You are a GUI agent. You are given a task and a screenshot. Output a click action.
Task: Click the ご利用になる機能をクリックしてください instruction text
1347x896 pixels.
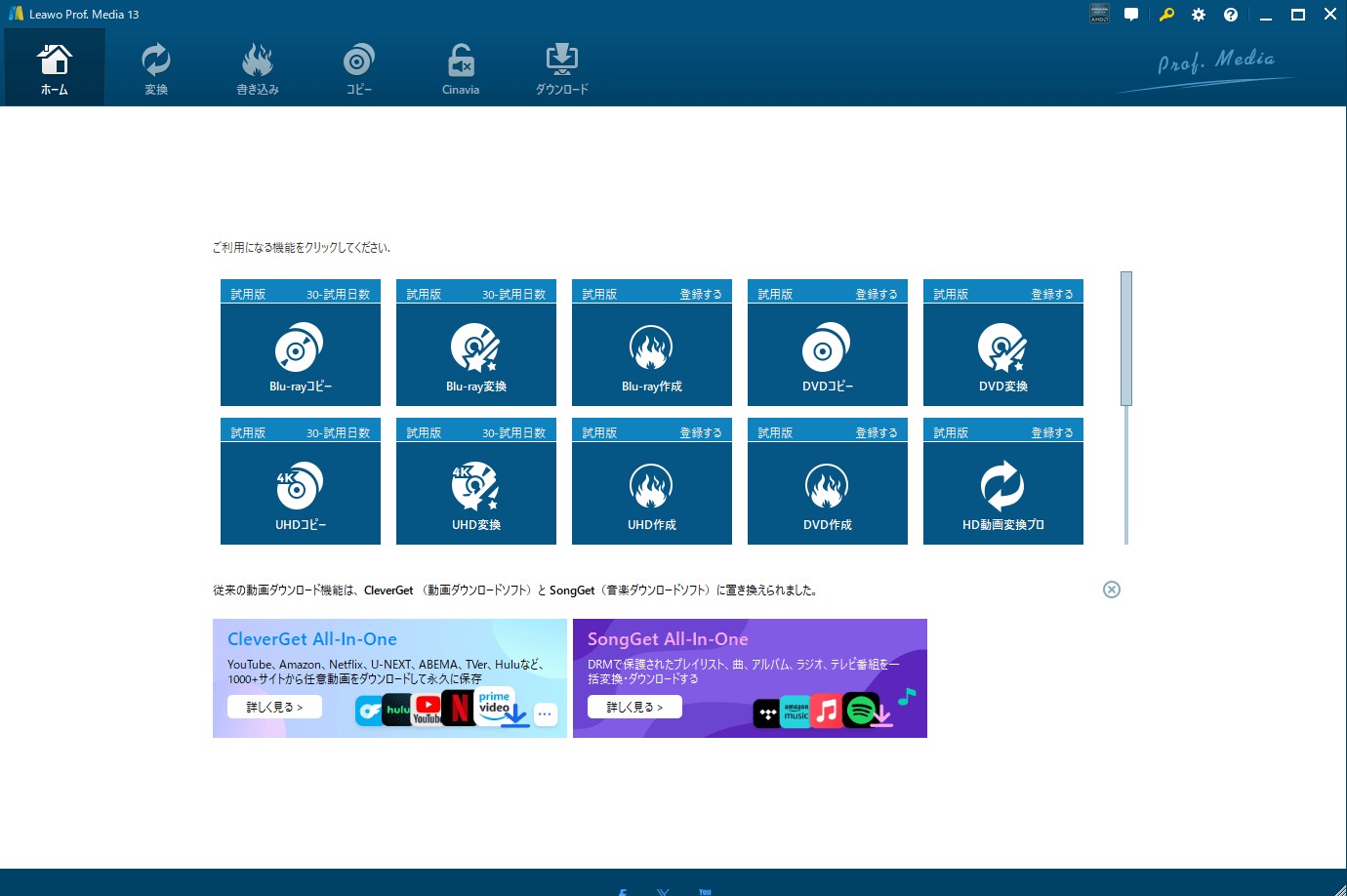point(302,248)
